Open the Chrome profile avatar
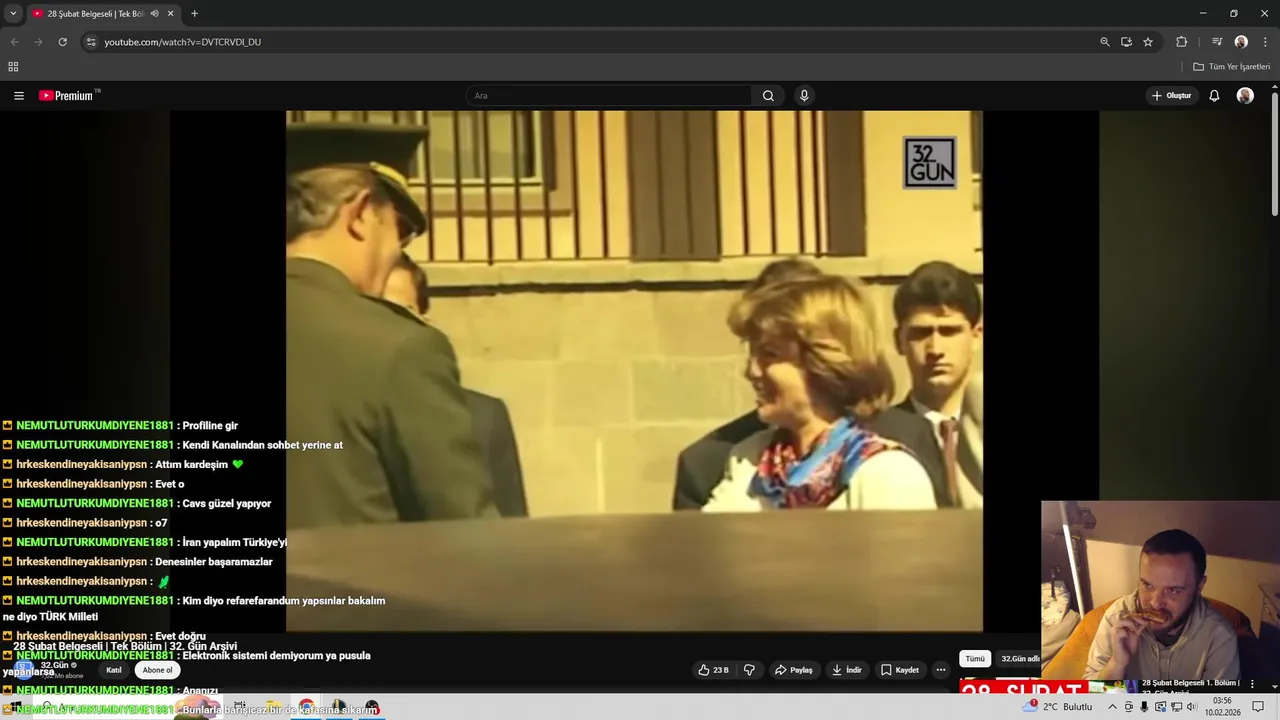1280x720 pixels. [x=1241, y=42]
